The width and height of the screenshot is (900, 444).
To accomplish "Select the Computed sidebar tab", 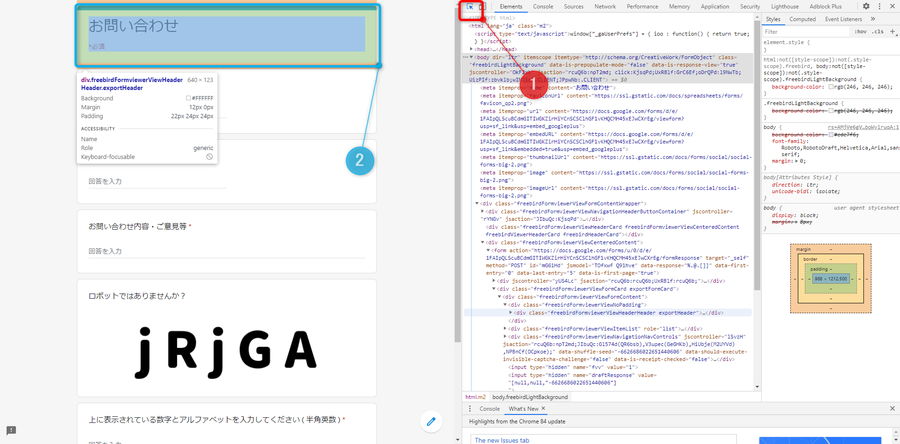I will (802, 19).
